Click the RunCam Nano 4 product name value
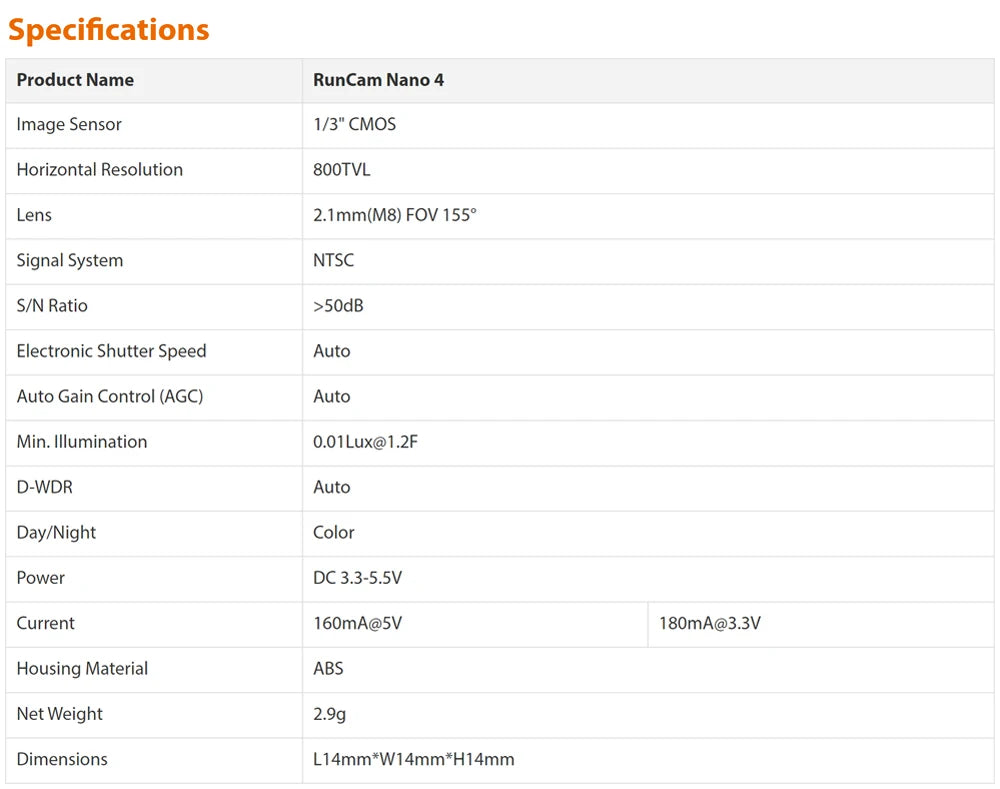1000x789 pixels. pos(378,80)
